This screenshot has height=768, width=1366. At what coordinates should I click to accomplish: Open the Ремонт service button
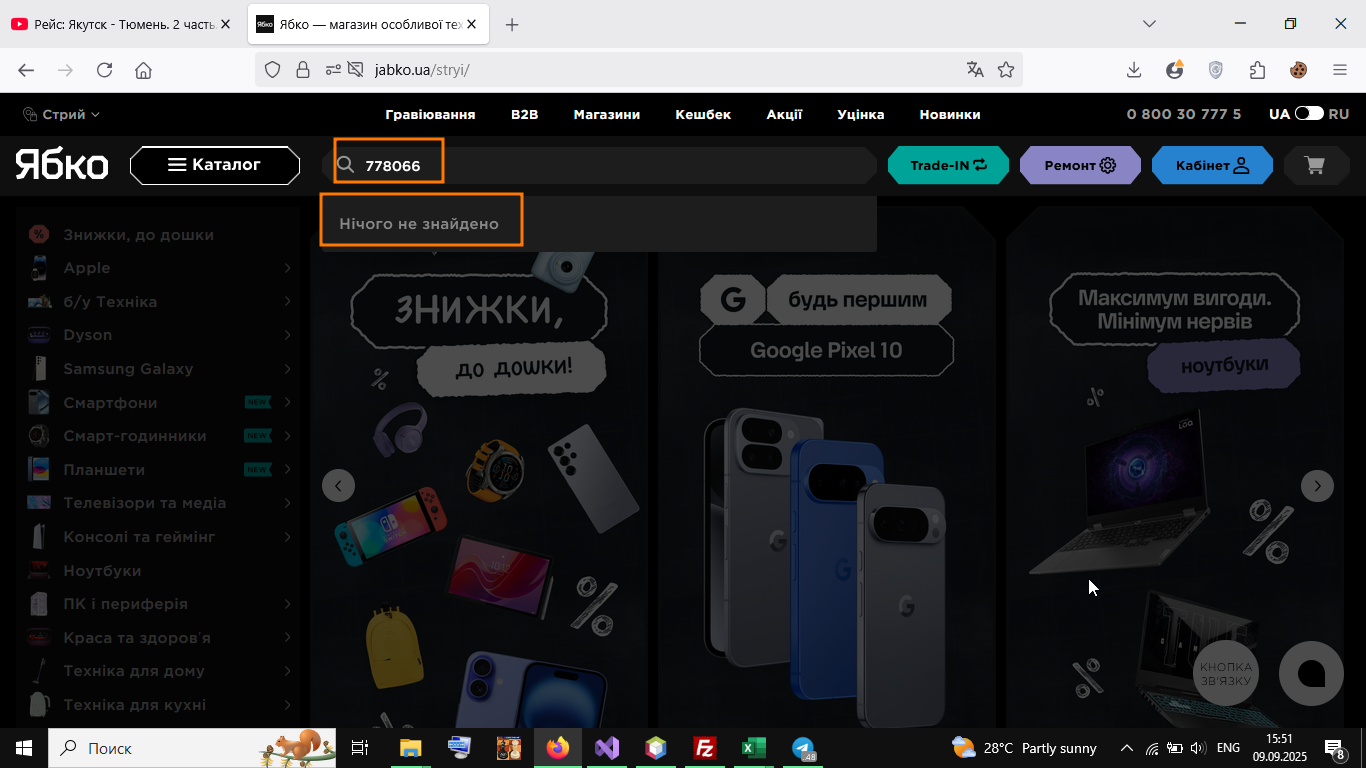tap(1080, 165)
